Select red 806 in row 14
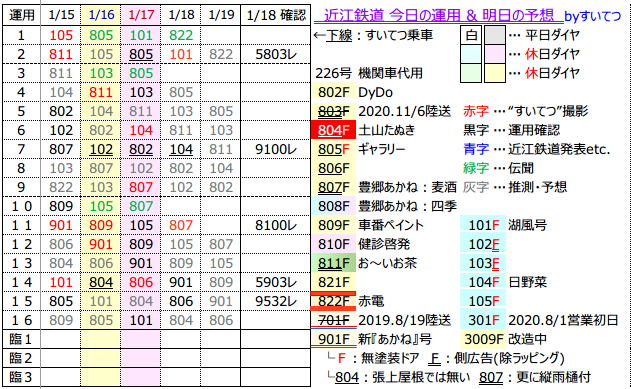631x389 pixels. (x=141, y=282)
